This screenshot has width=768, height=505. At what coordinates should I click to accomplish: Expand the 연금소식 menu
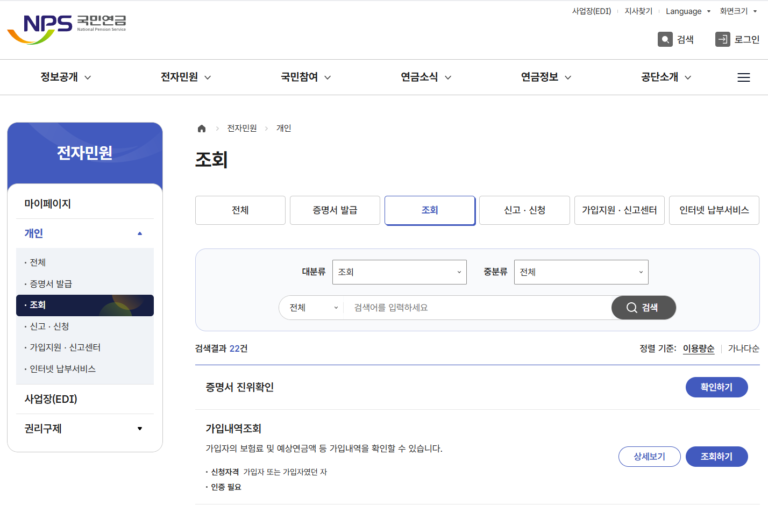(426, 77)
